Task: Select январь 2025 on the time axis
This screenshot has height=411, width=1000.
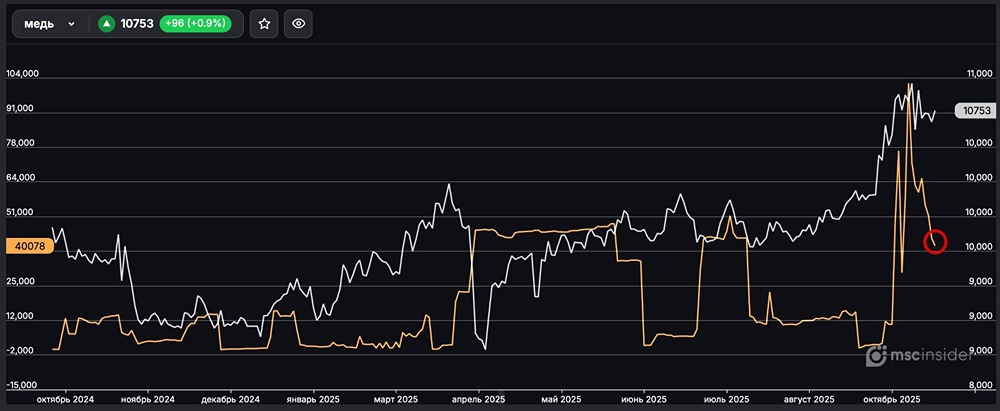Action: pos(313,397)
